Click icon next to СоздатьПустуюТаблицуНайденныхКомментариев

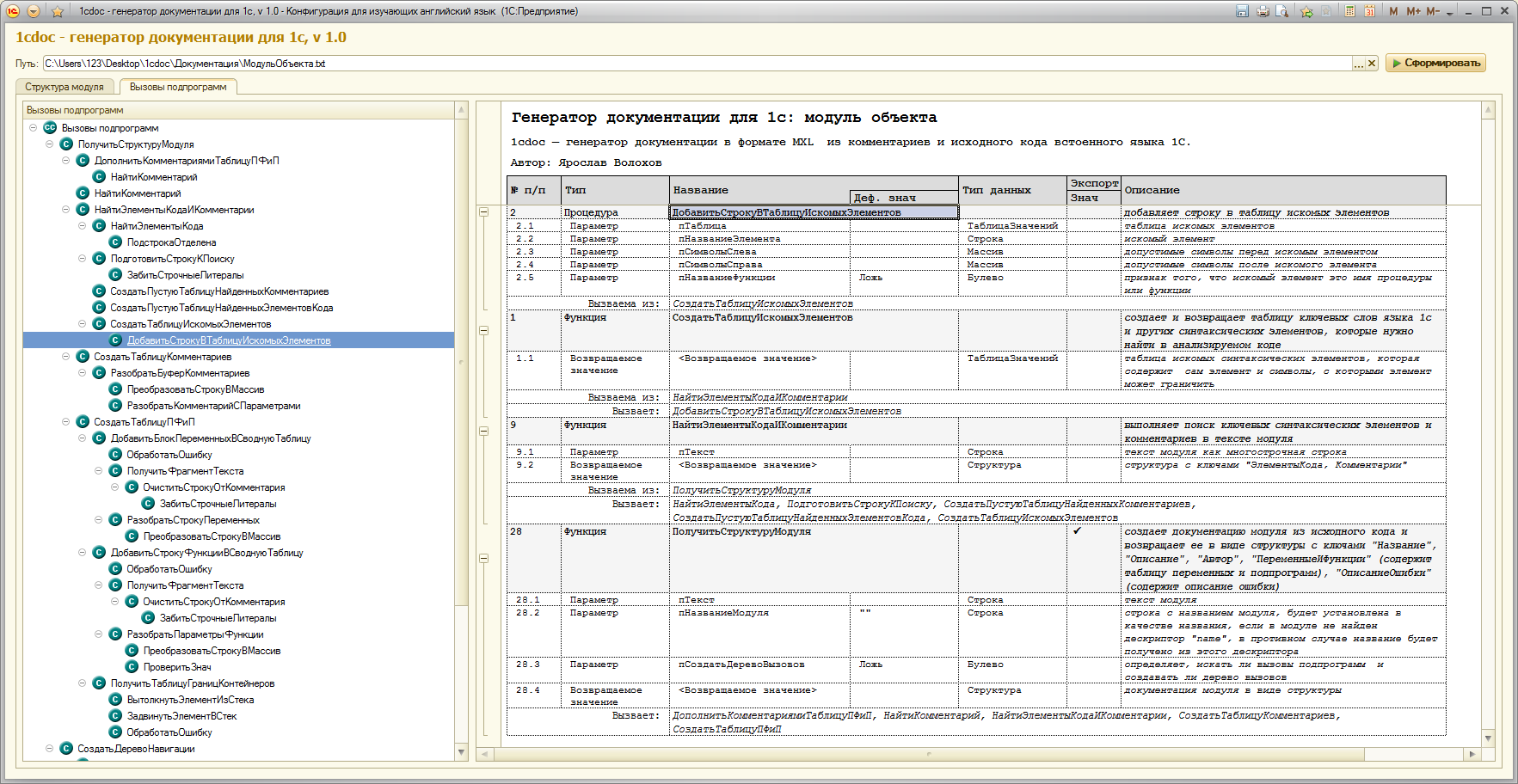click(99, 291)
